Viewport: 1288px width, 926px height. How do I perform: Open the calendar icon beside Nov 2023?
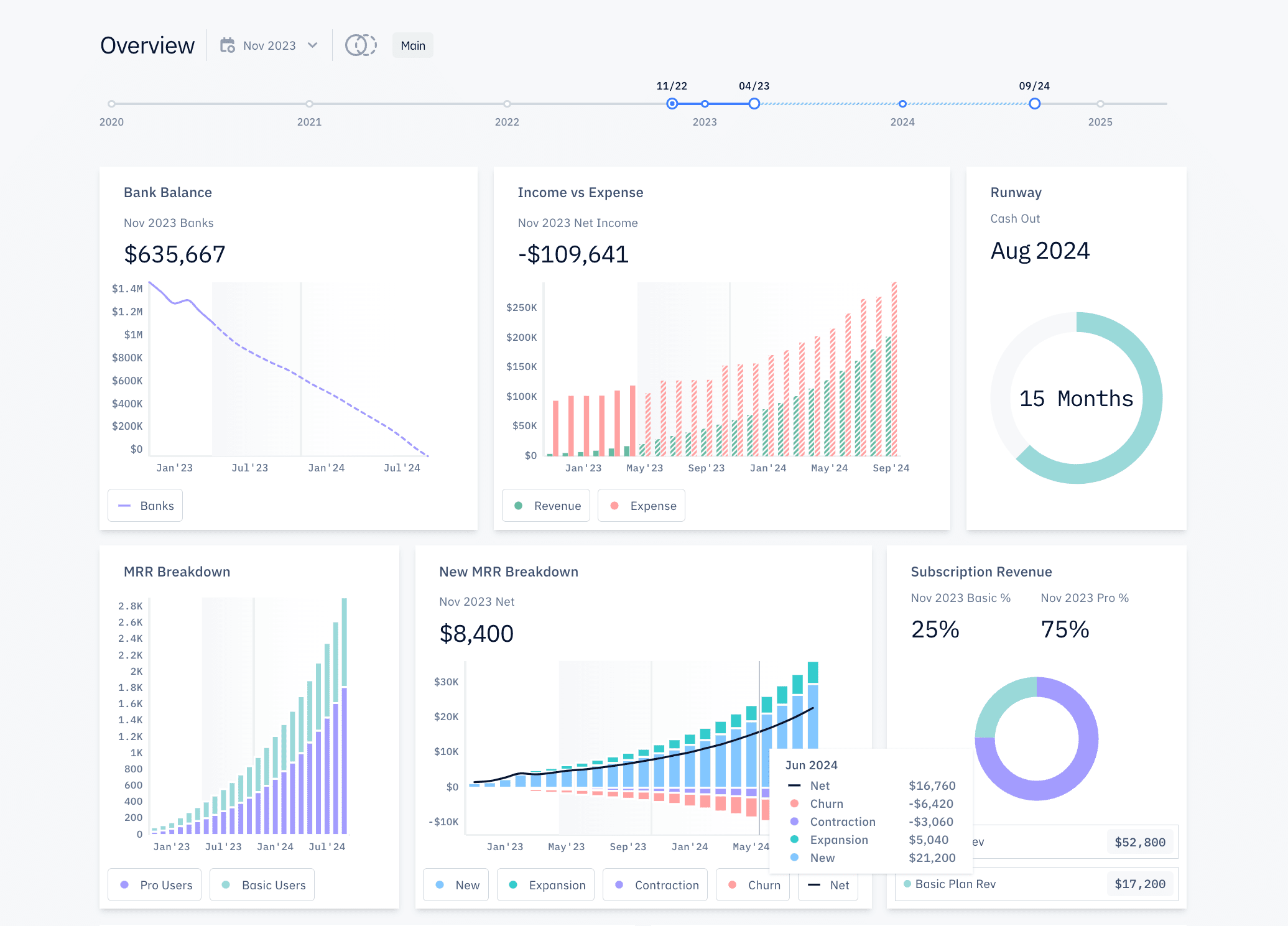tap(228, 45)
